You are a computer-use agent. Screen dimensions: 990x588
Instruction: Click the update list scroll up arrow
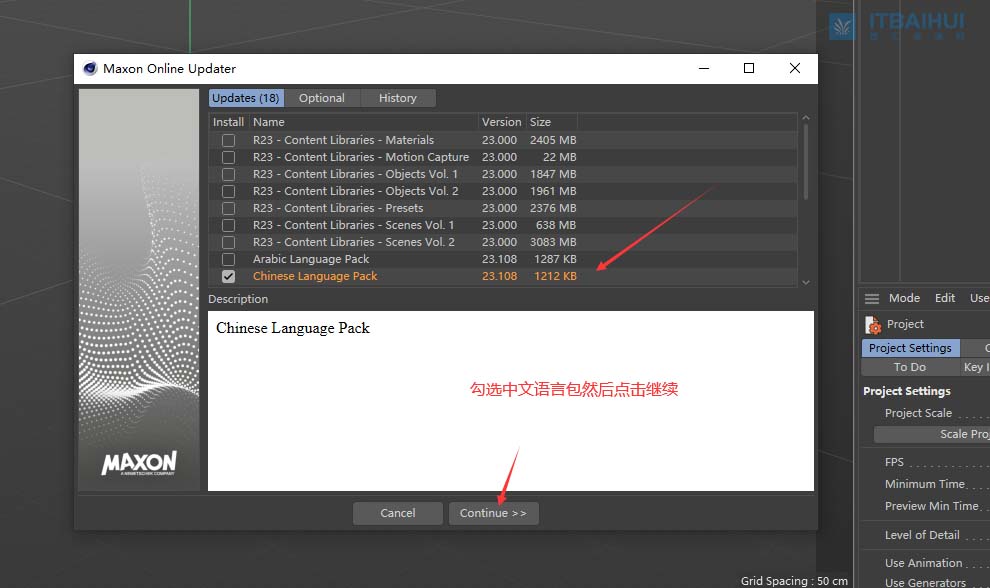[806, 118]
